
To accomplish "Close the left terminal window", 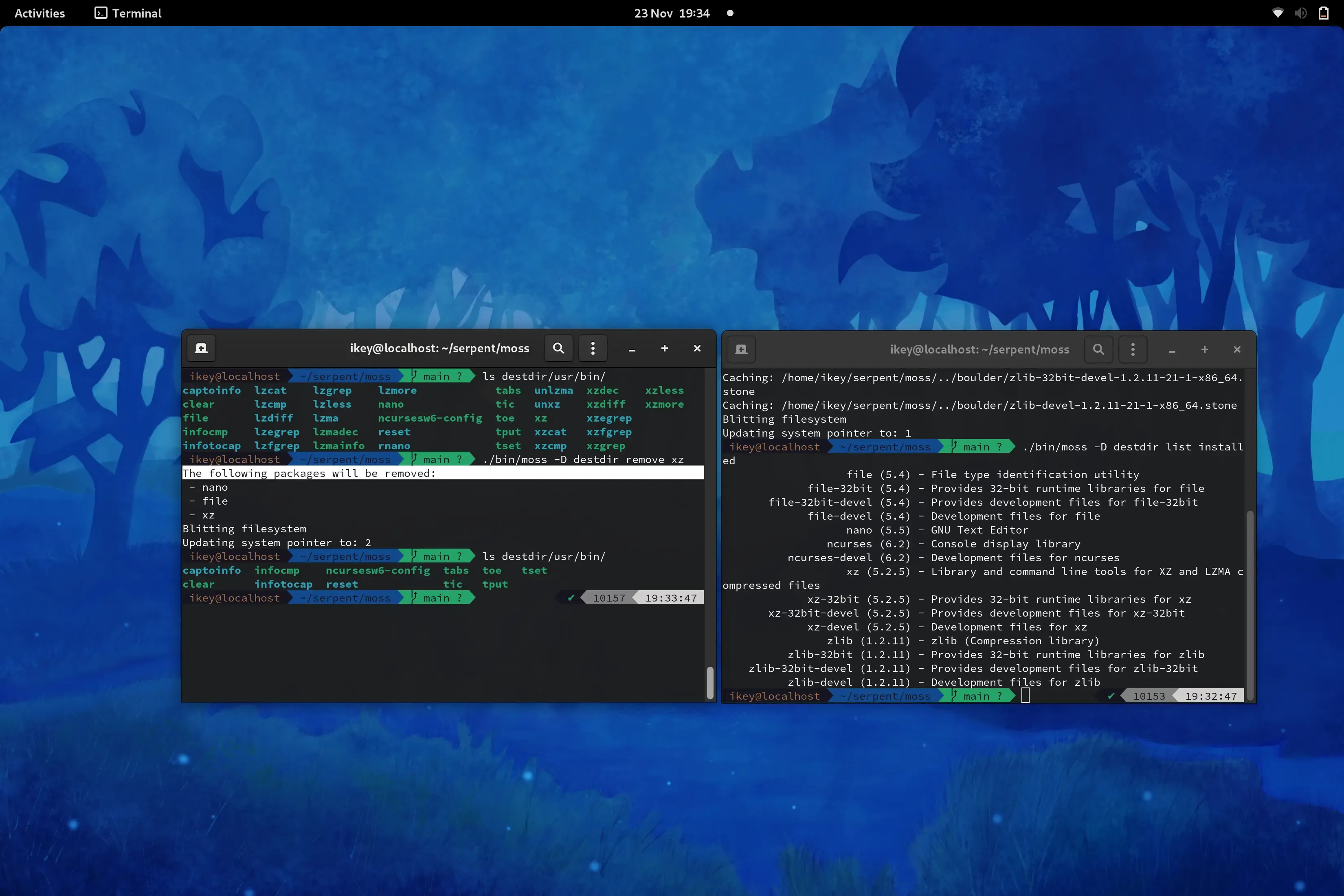I will tap(697, 348).
